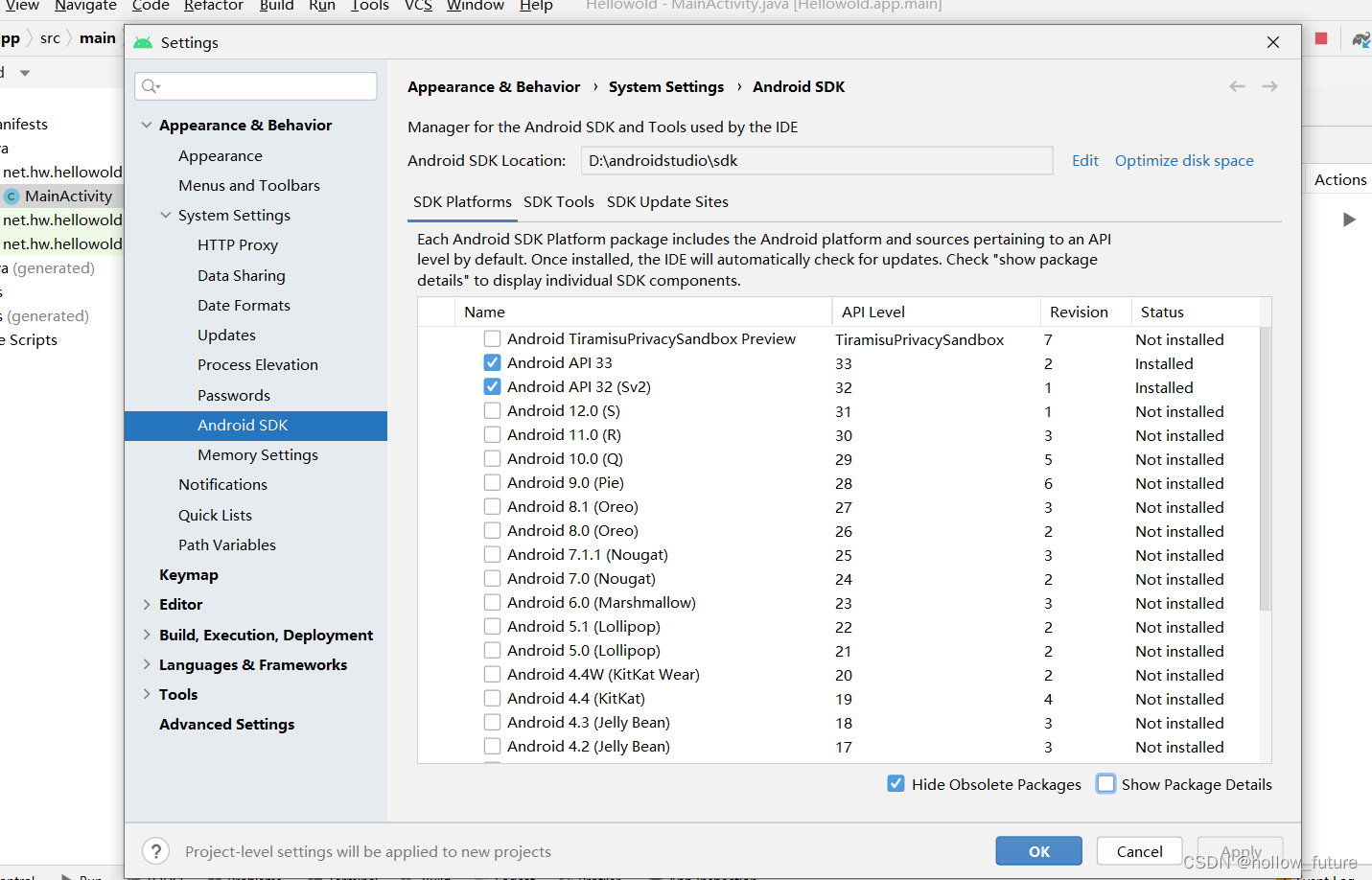
Task: Sort by the Name column header
Action: click(x=642, y=313)
